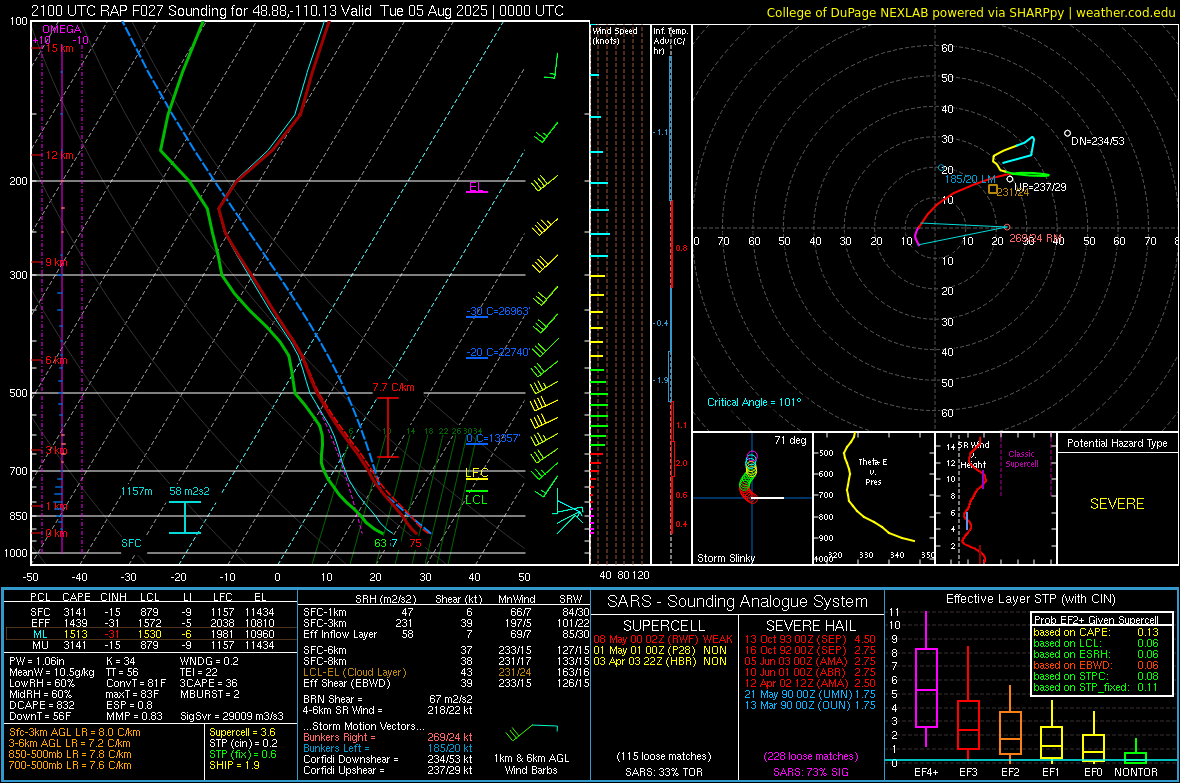This screenshot has width=1180, height=783.
Task: Click the red 7.7 C/km lapse rate label
Action: coord(393,388)
